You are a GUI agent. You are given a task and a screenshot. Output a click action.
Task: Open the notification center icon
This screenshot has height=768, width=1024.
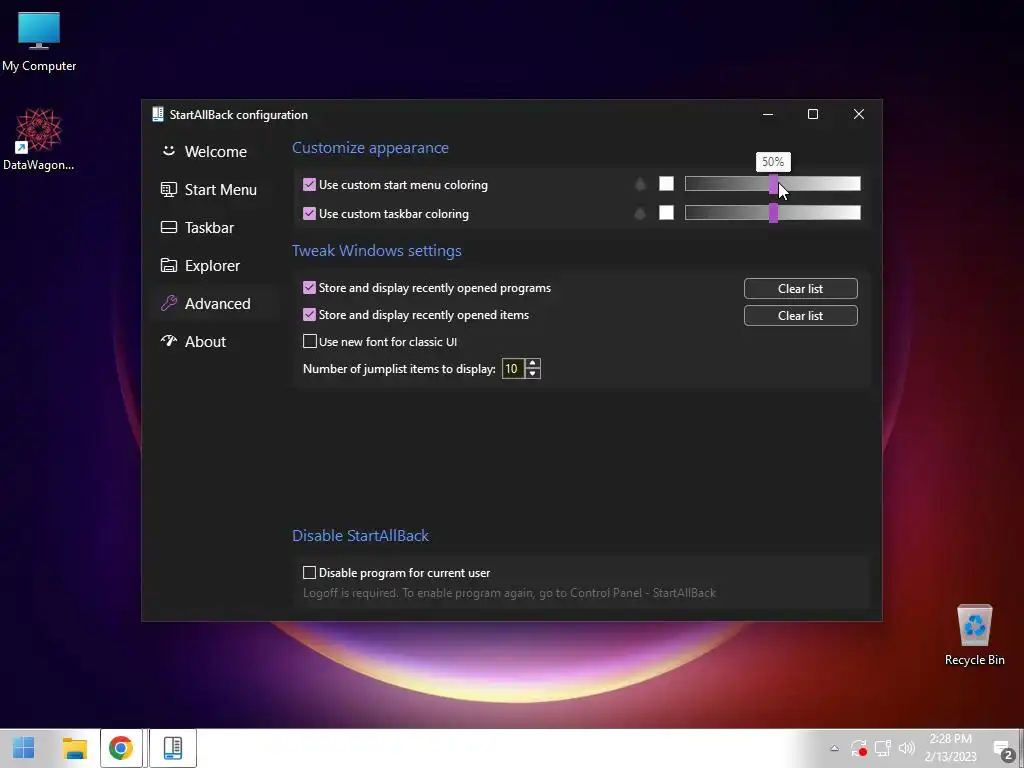click(1002, 748)
